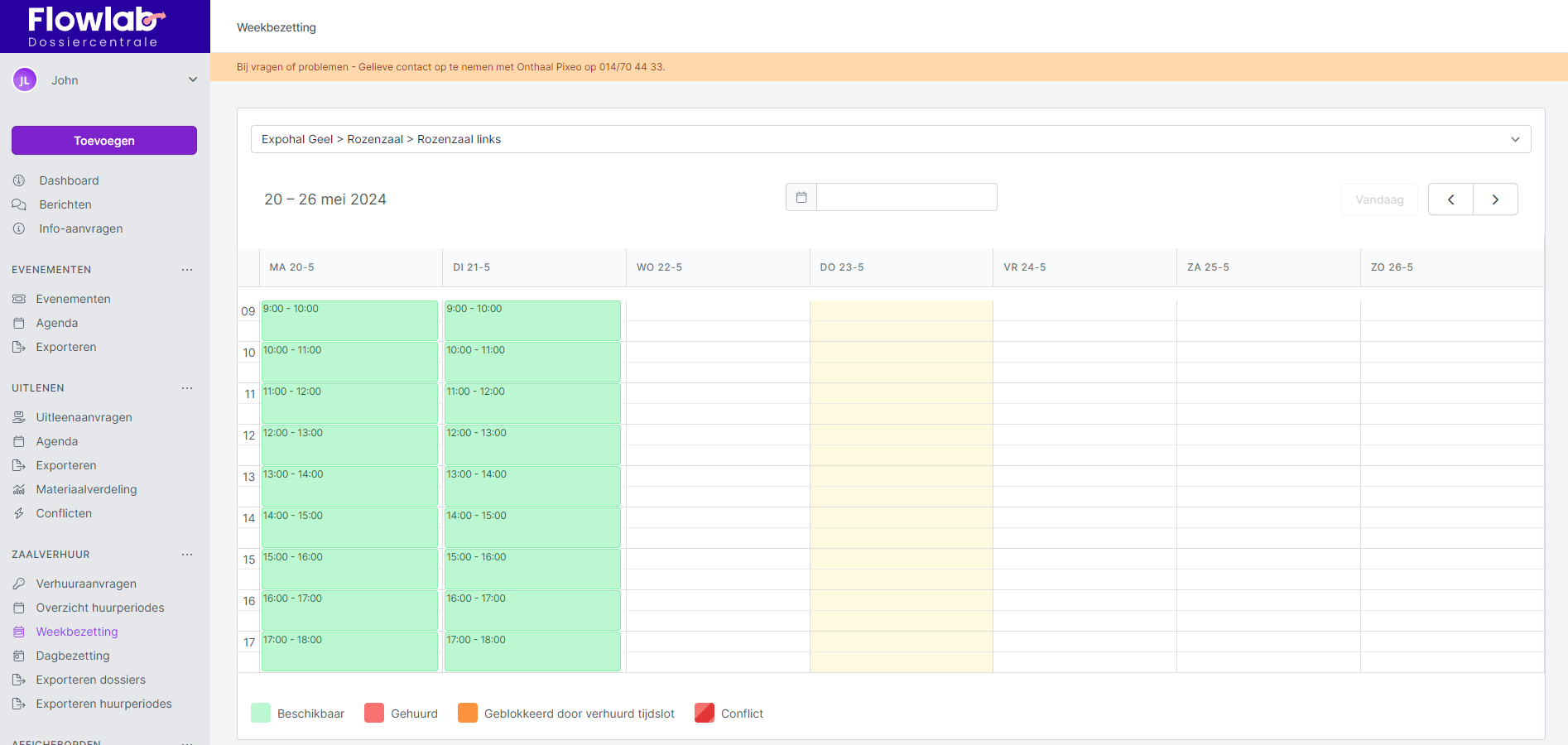Click the Vandaag button
Screen dimensions: 1568x745
coord(1379,199)
